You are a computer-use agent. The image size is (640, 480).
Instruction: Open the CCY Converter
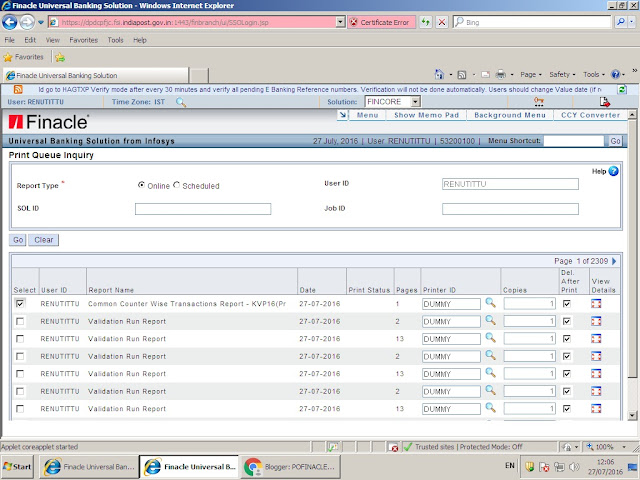click(x=590, y=115)
